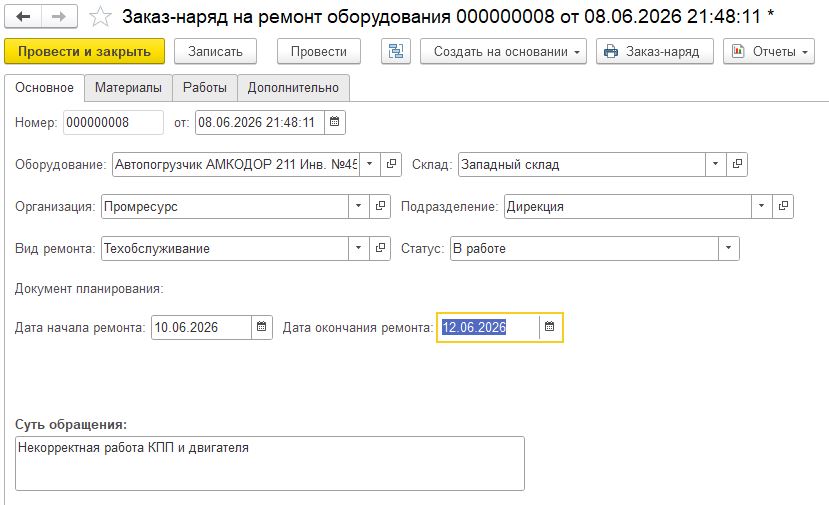This screenshot has height=505, width=829.
Task: Go forward with the right arrow button
Action: [59, 16]
